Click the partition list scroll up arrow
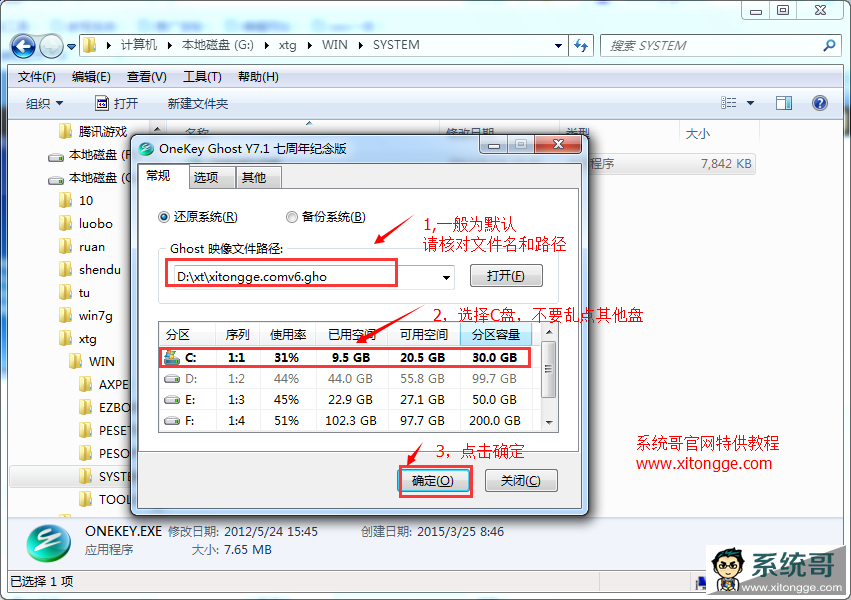Image resolution: width=851 pixels, height=600 pixels. pos(549,332)
